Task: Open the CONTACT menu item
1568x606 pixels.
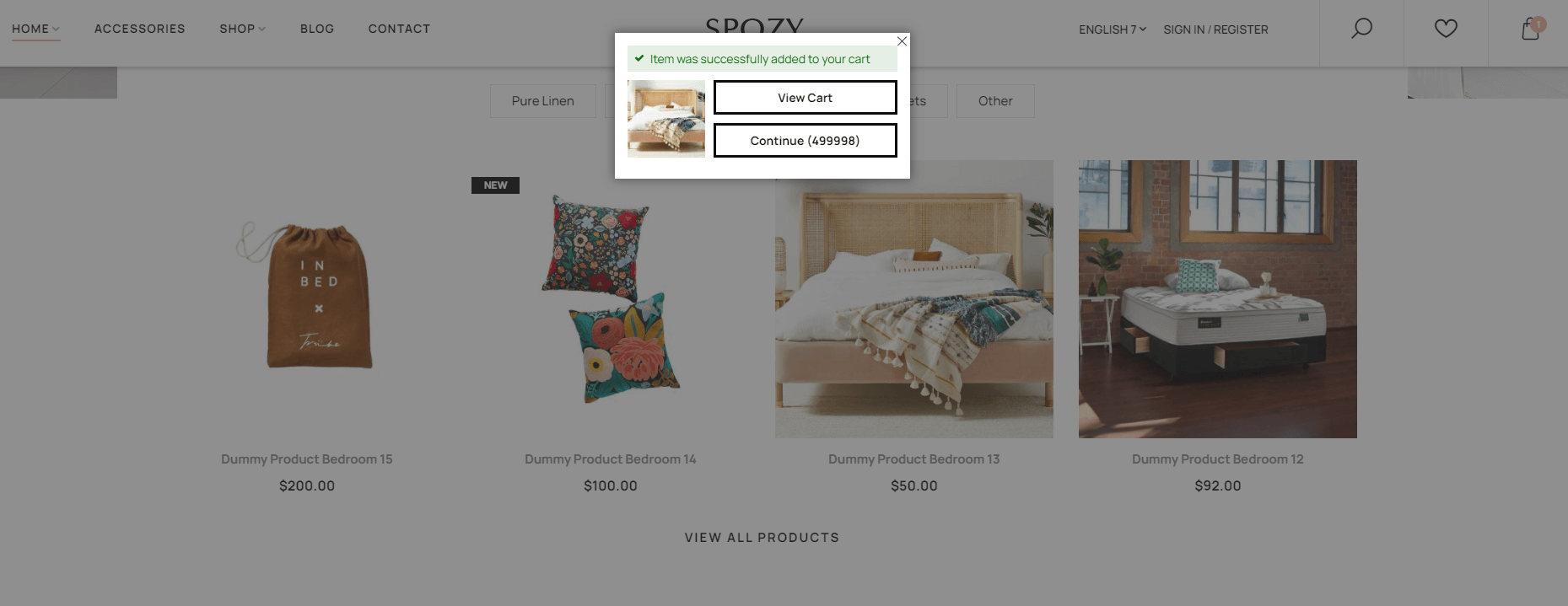Action: pyautogui.click(x=399, y=29)
